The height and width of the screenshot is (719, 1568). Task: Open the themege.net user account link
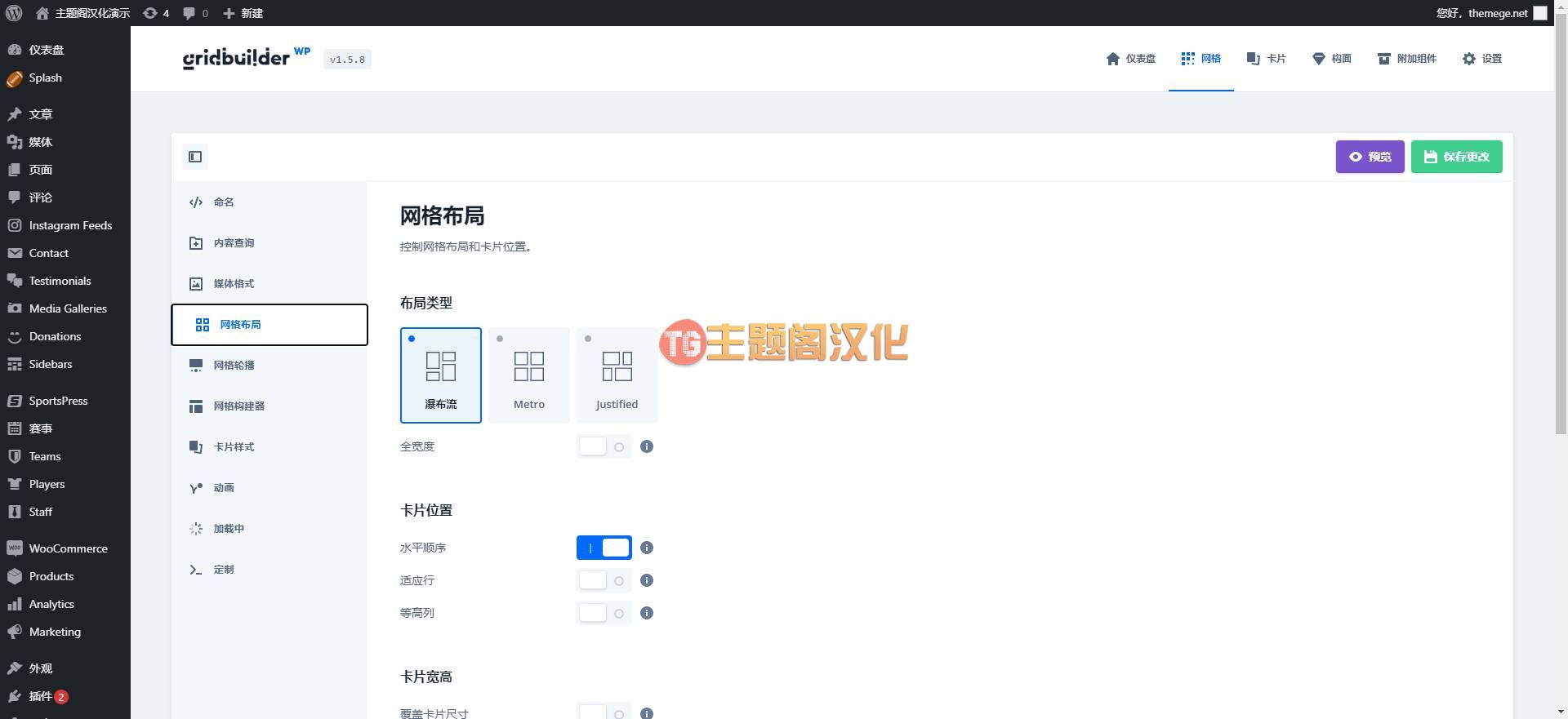click(1491, 13)
